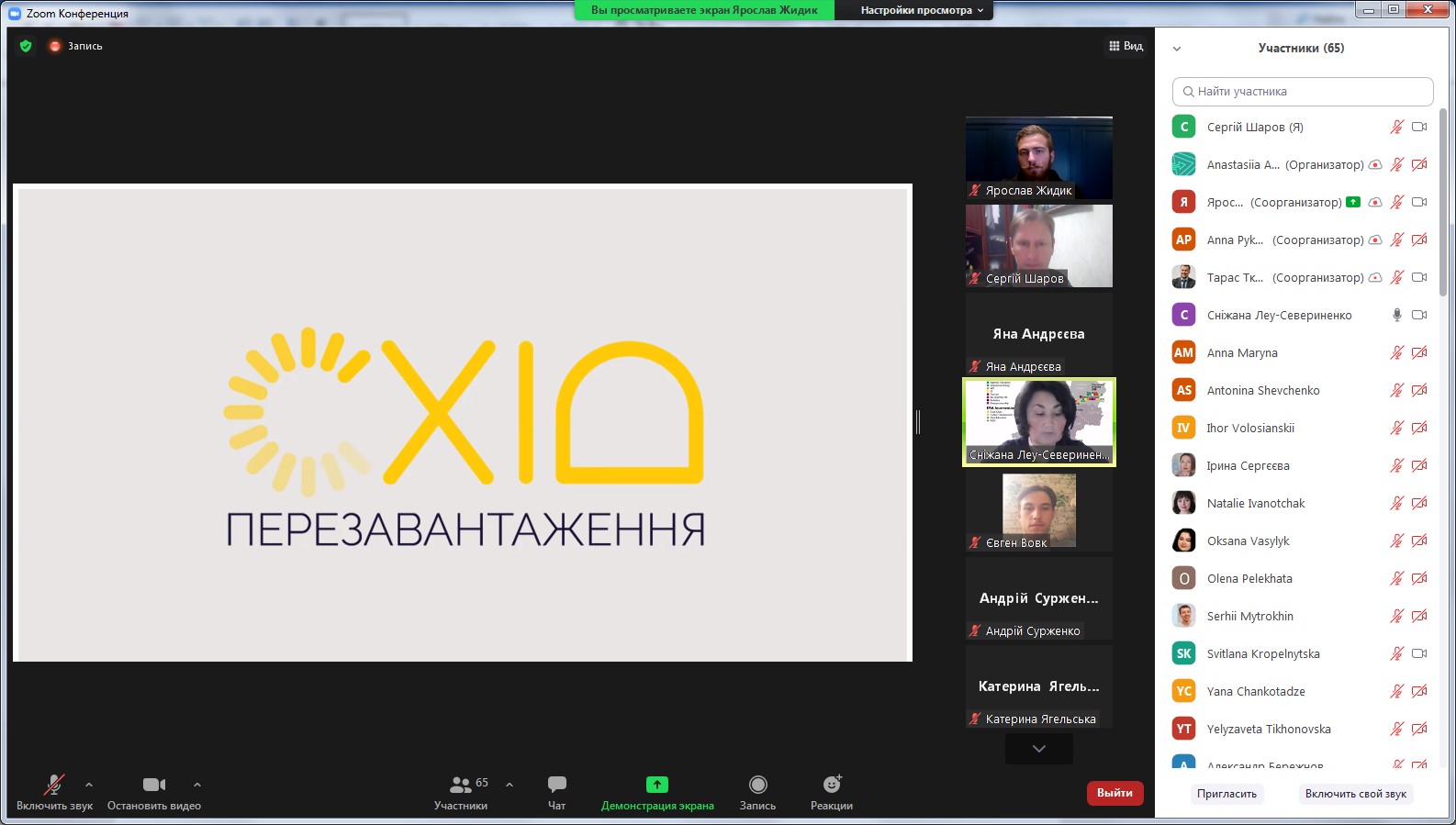This screenshot has height=825, width=1456.
Task: Toggle microphone with Включить звук
Action: click(54, 793)
